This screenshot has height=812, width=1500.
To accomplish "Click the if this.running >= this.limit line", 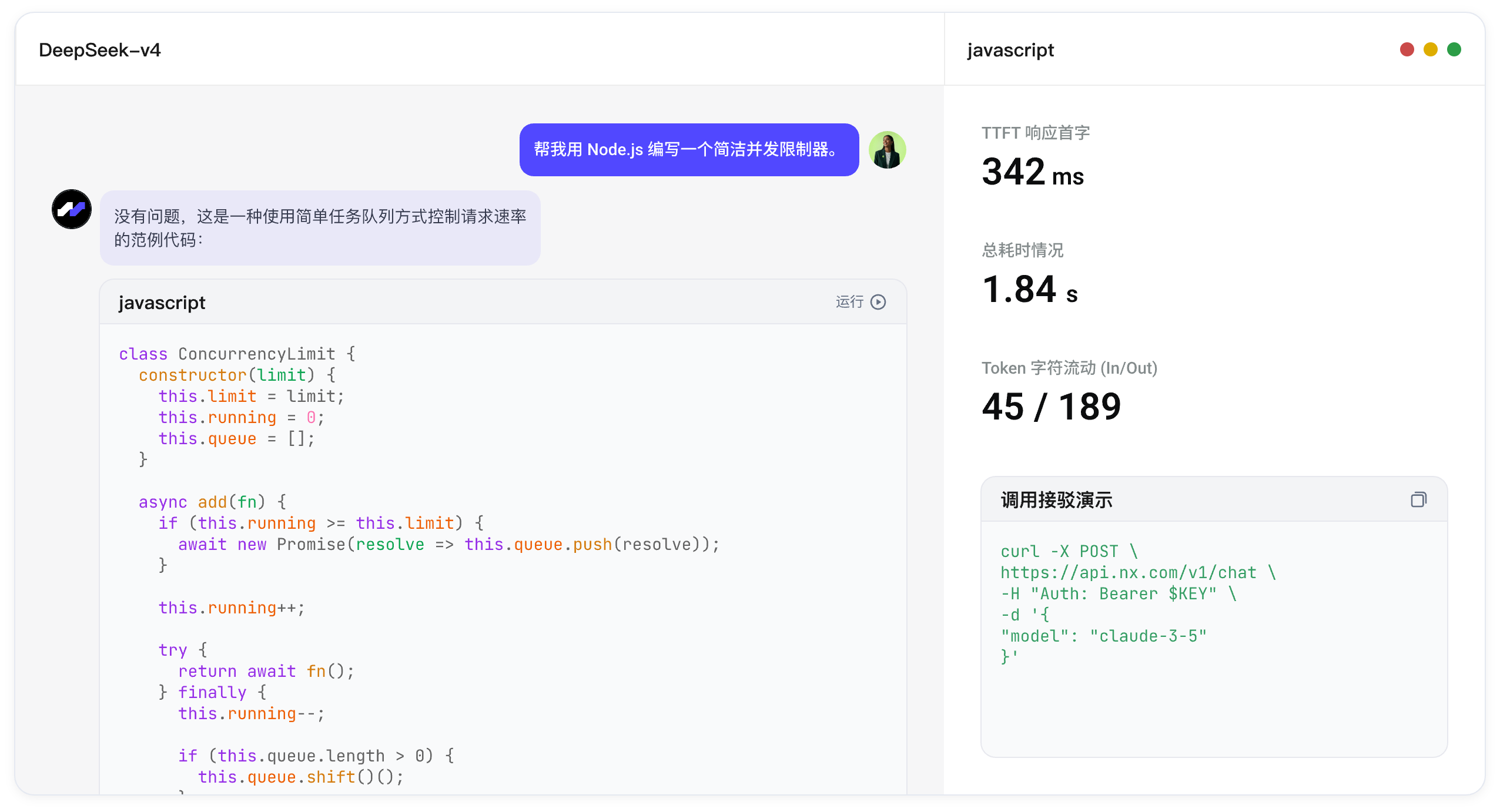I will (321, 524).
